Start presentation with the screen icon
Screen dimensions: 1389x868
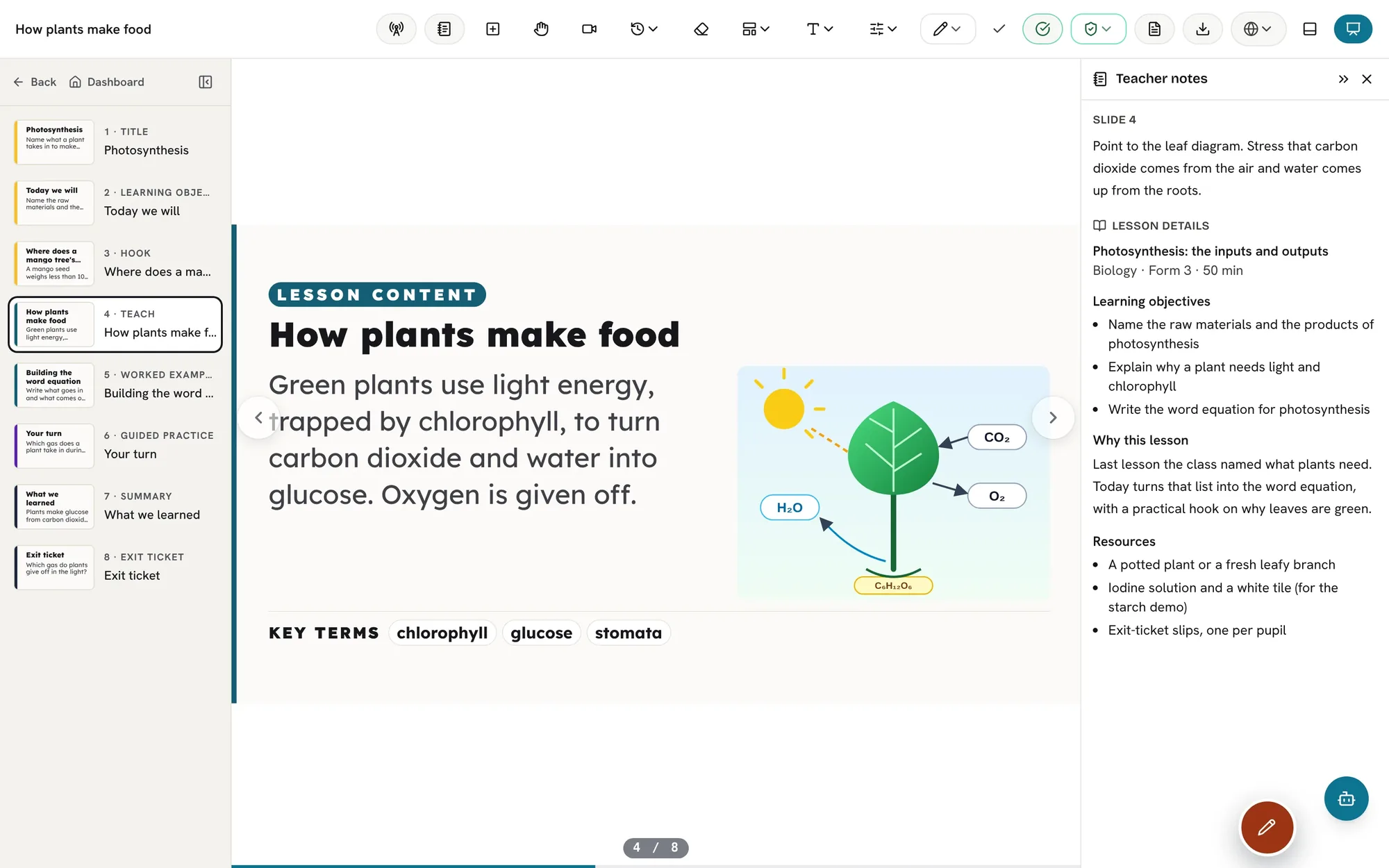pyautogui.click(x=1353, y=29)
